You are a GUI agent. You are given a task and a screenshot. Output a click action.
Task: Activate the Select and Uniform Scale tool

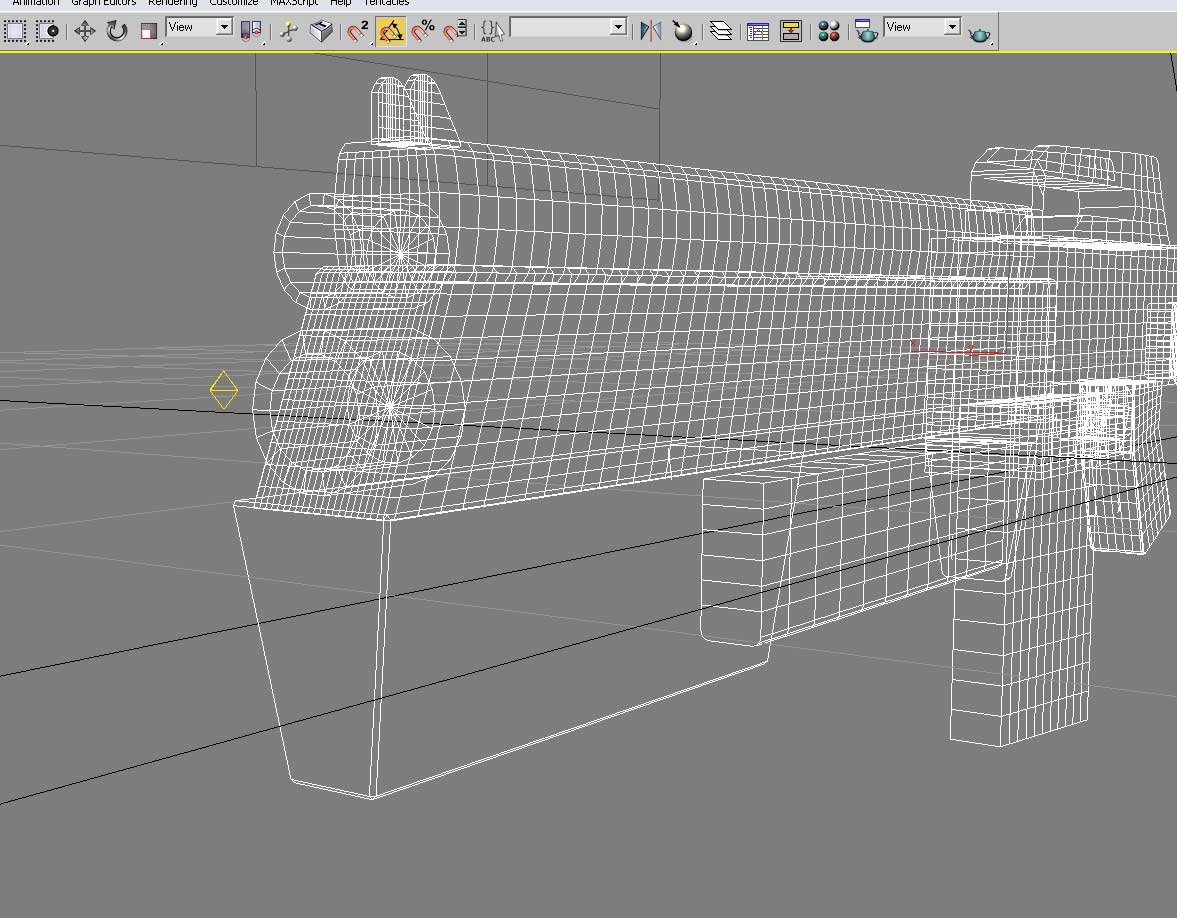(149, 32)
